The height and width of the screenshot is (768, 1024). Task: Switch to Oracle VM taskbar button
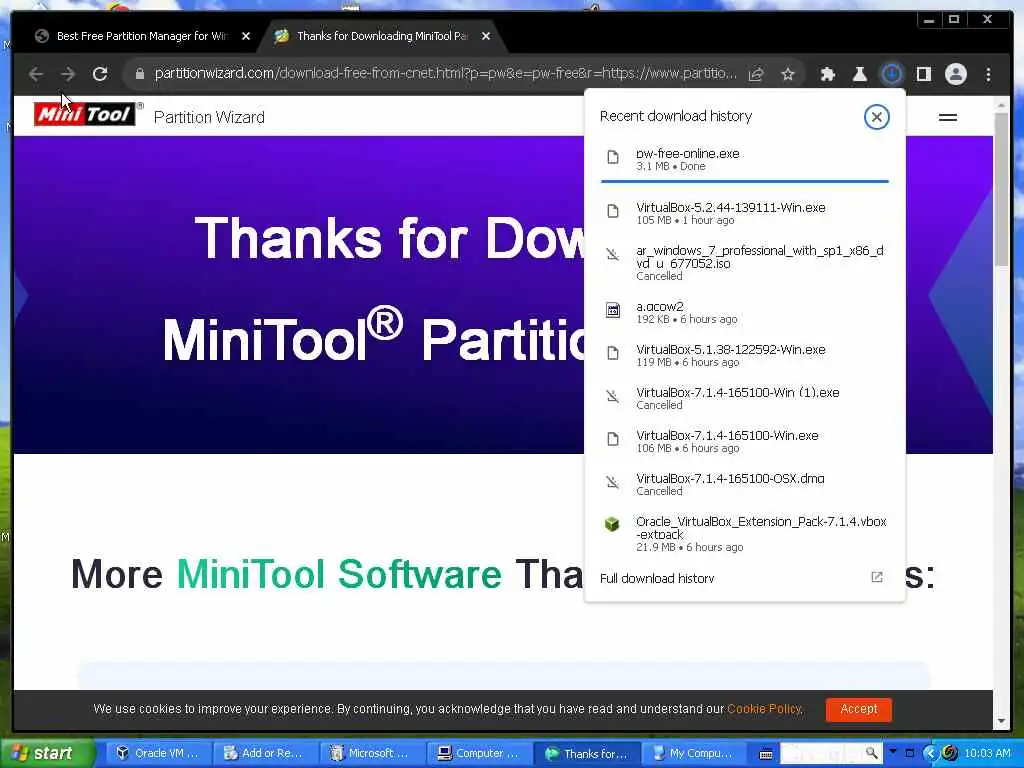(x=157, y=753)
